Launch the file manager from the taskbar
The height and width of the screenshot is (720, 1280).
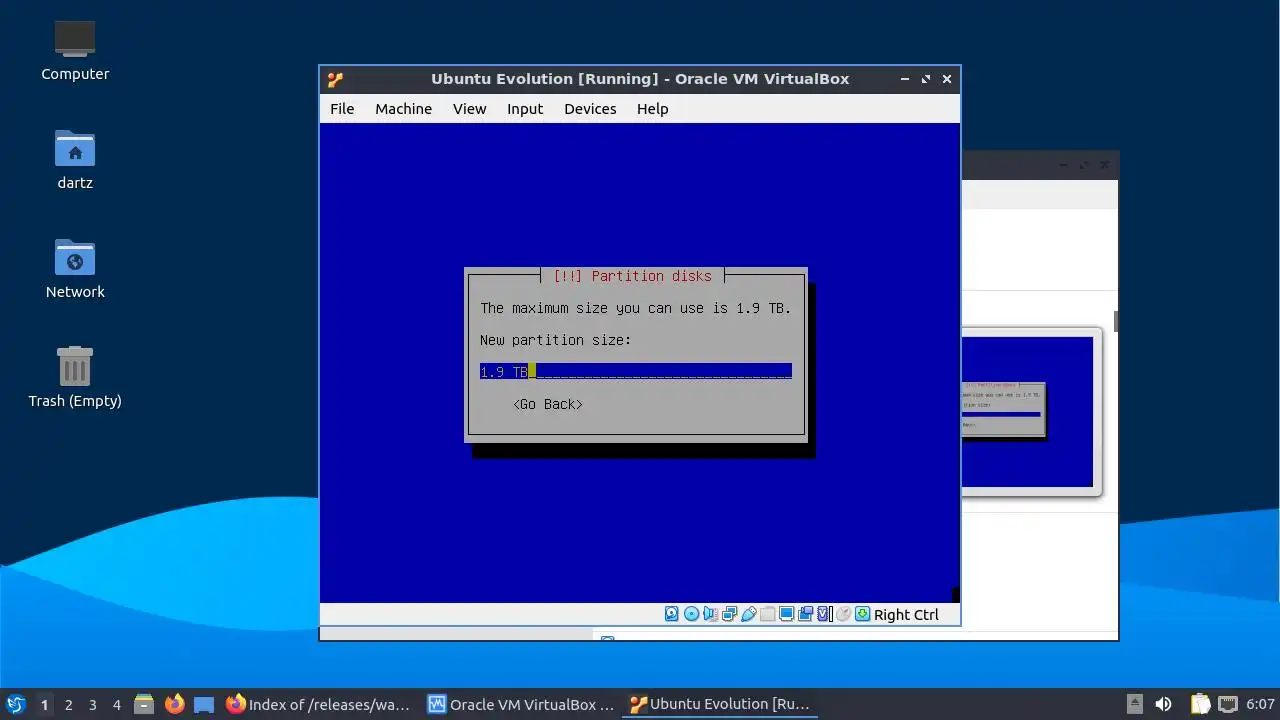pos(144,704)
